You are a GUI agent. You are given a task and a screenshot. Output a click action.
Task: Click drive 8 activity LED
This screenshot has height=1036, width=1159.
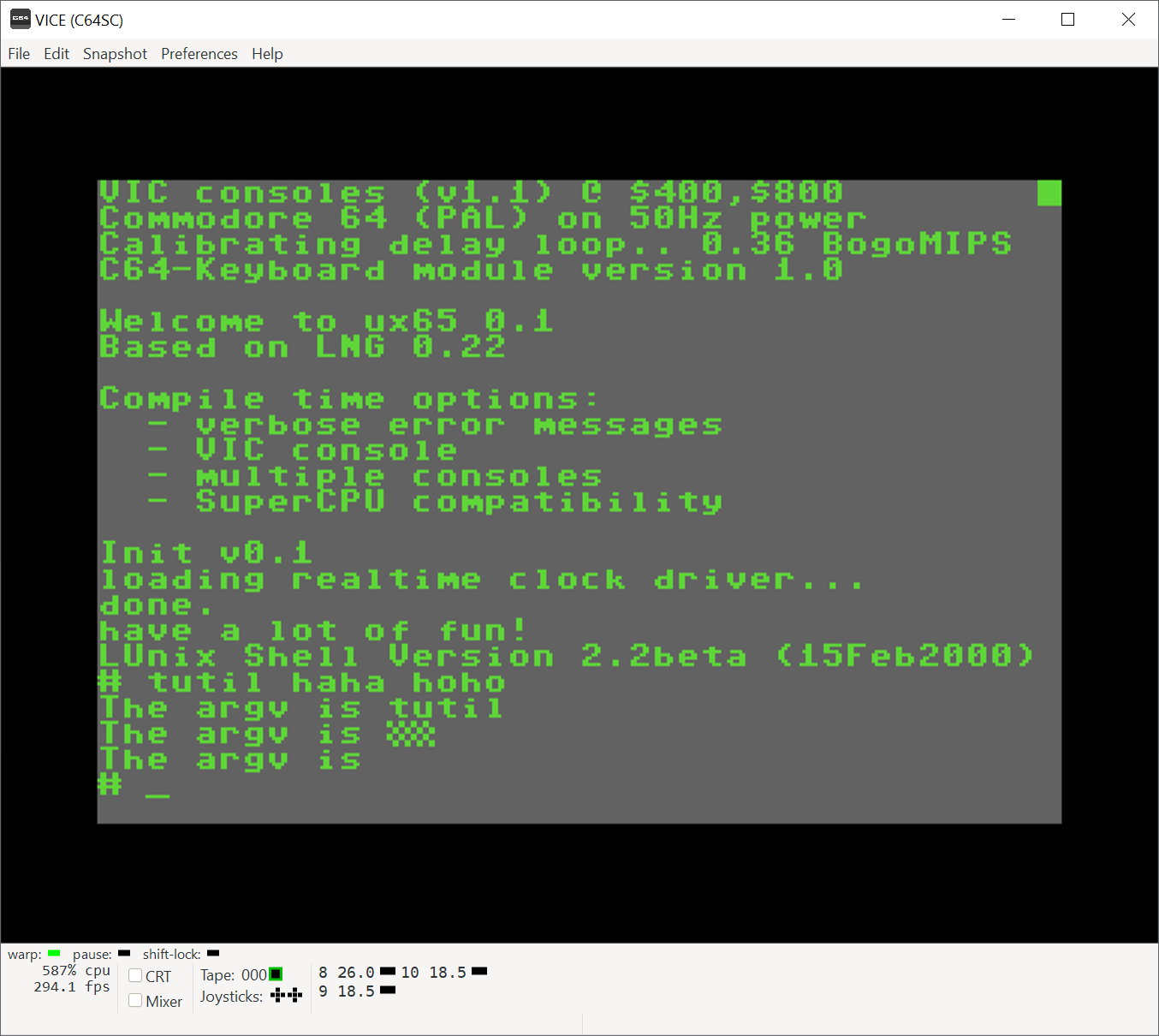coord(388,972)
